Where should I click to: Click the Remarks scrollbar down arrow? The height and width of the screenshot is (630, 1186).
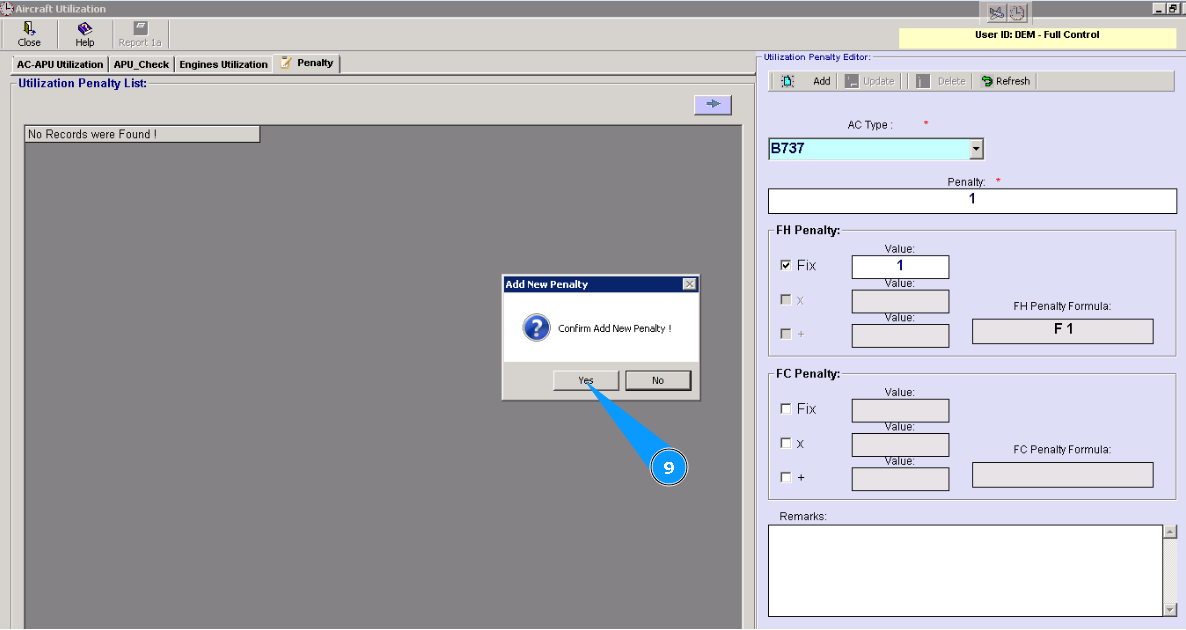1170,610
